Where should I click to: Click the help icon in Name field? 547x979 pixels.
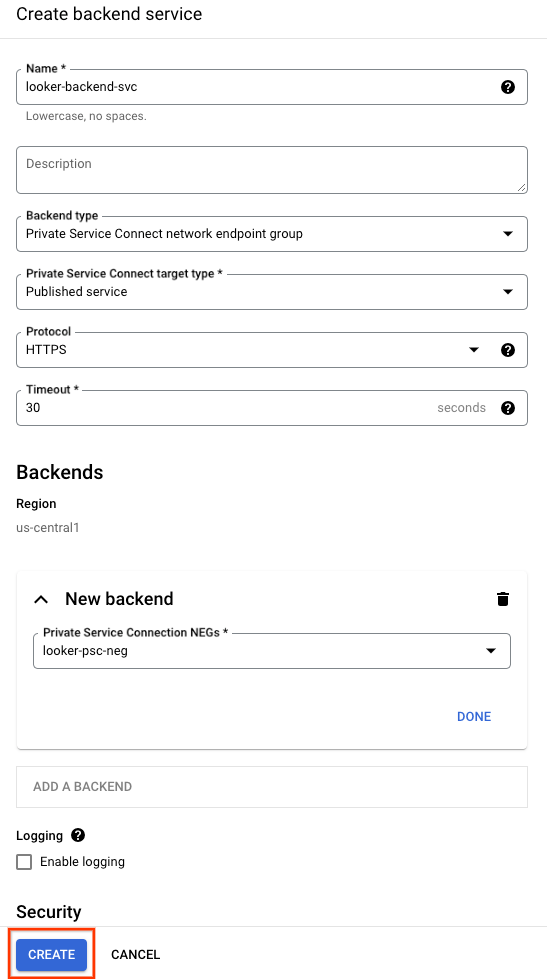pyautogui.click(x=508, y=87)
